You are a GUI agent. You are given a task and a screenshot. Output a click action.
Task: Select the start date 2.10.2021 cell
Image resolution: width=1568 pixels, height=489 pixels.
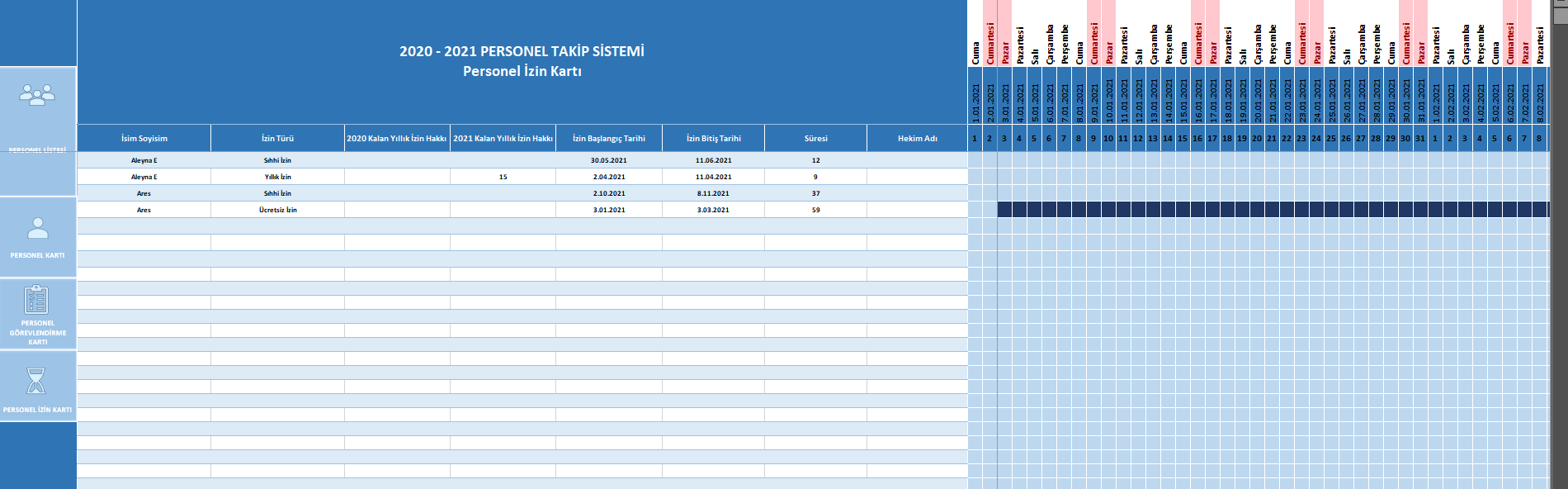tap(609, 193)
